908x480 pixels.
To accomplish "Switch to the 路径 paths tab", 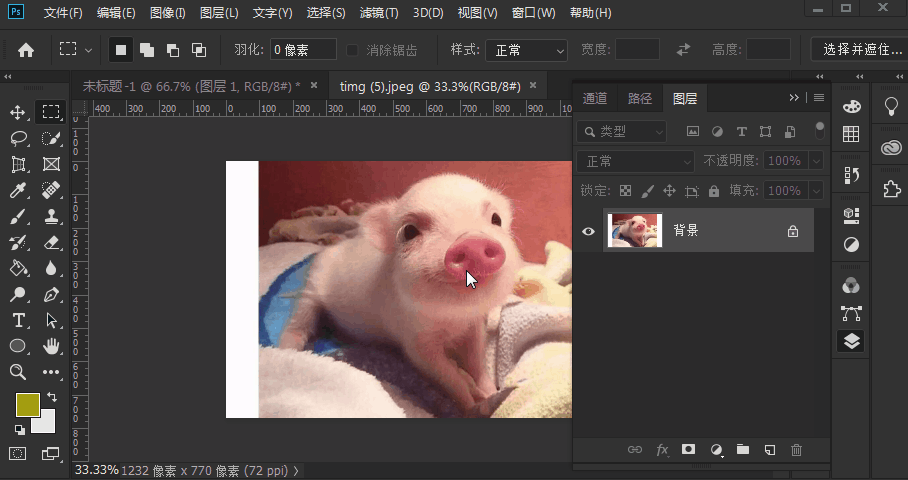I will click(640, 98).
